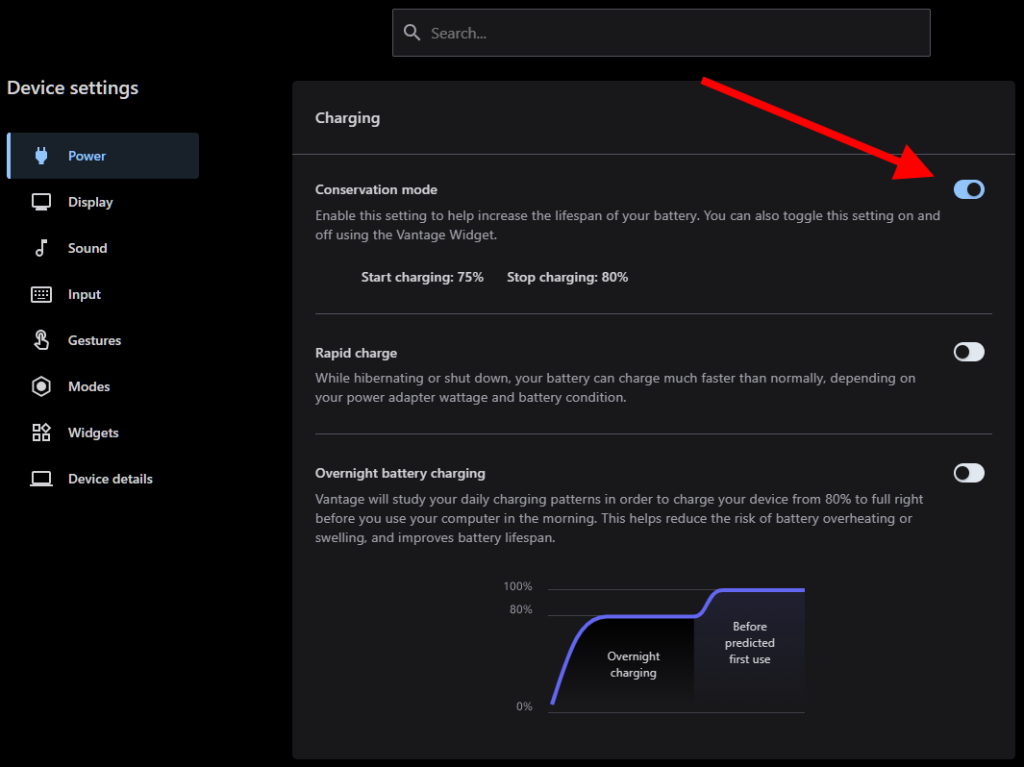Click the magnifier icon in the search bar

[411, 33]
